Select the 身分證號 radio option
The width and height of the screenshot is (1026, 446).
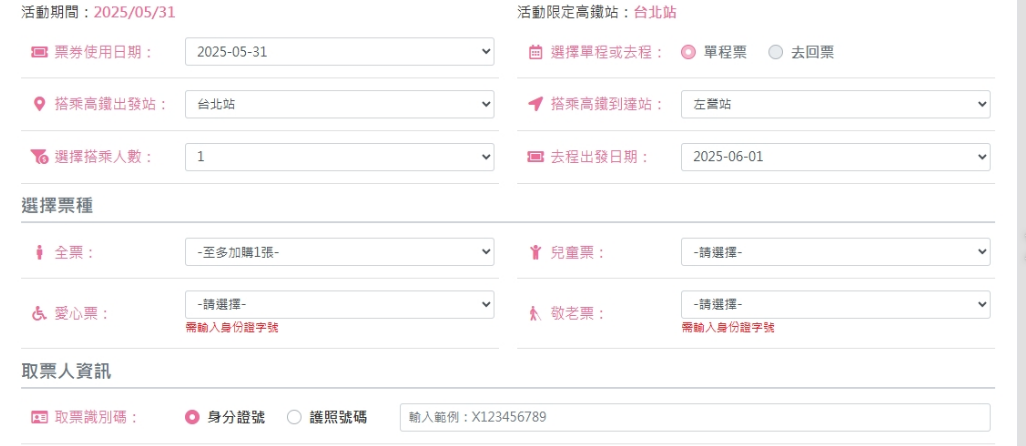pos(193,417)
